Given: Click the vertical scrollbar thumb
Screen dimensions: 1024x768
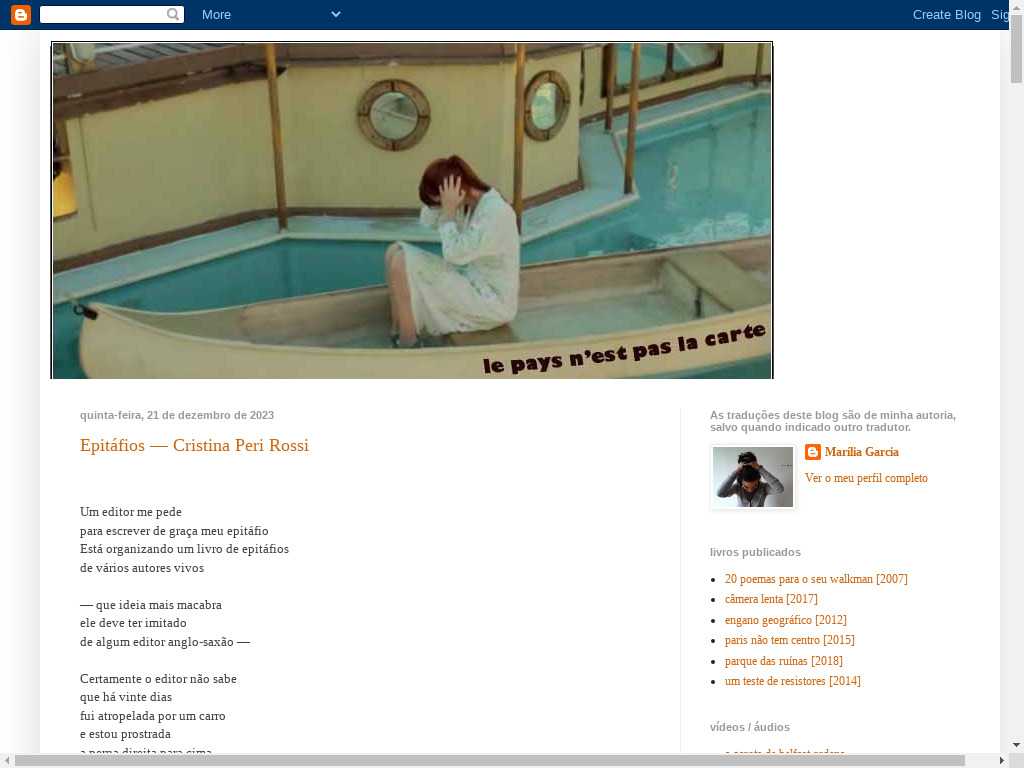Looking at the screenshot, I should tap(1016, 49).
